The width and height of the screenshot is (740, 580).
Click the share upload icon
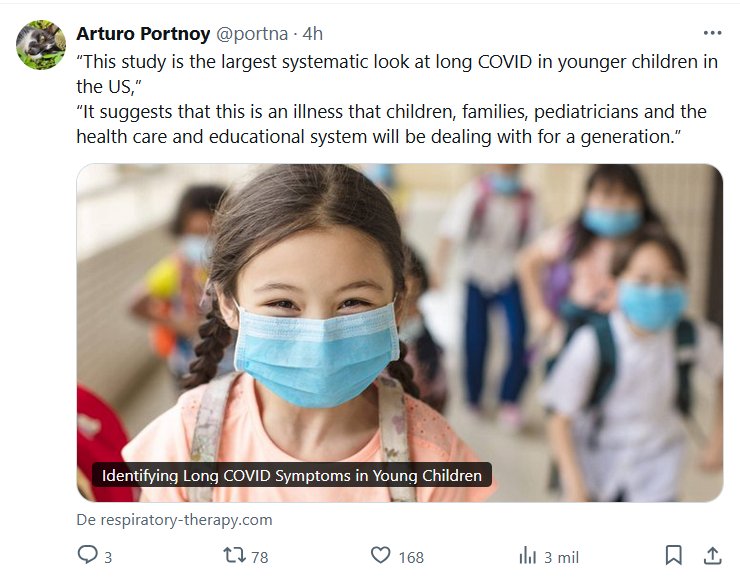(712, 555)
